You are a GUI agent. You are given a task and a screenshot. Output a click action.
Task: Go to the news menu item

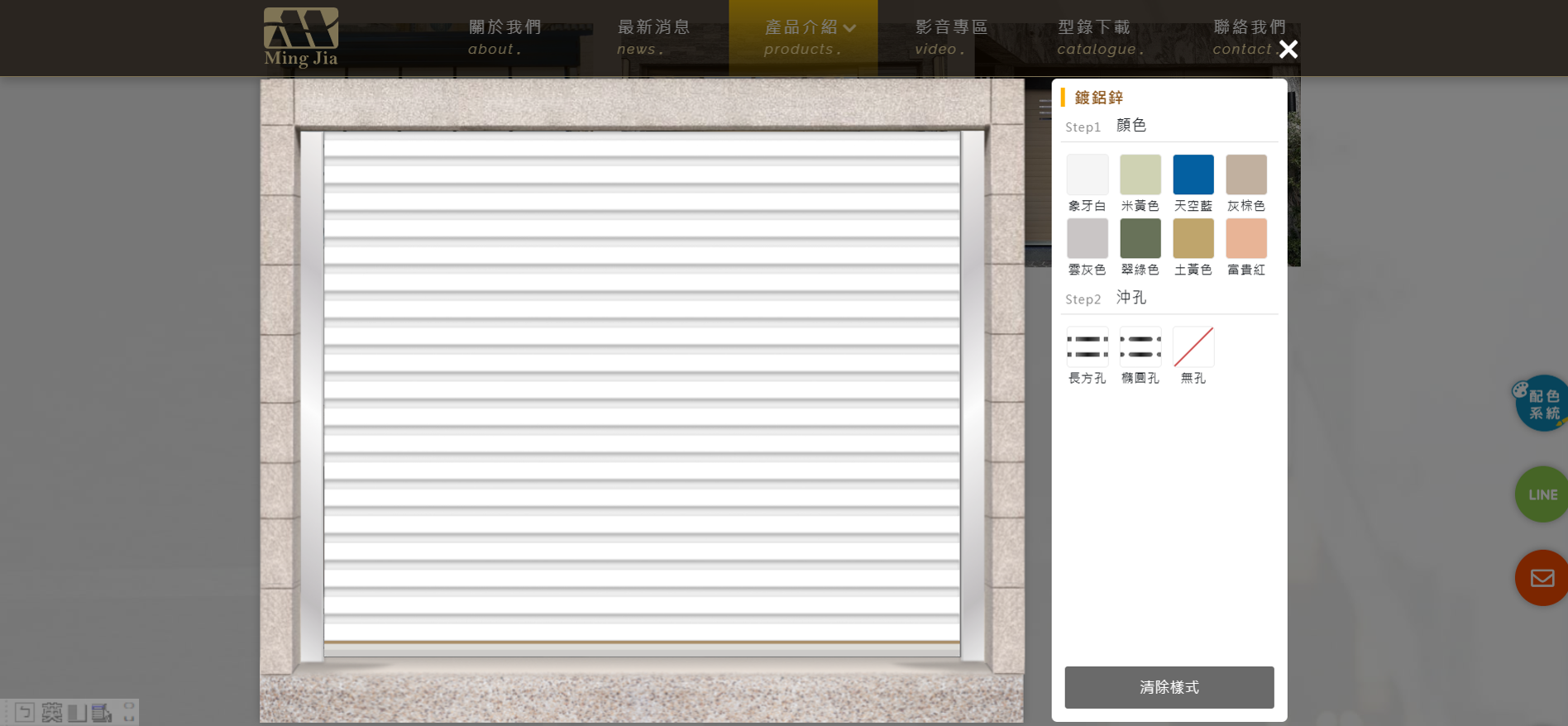[653, 37]
